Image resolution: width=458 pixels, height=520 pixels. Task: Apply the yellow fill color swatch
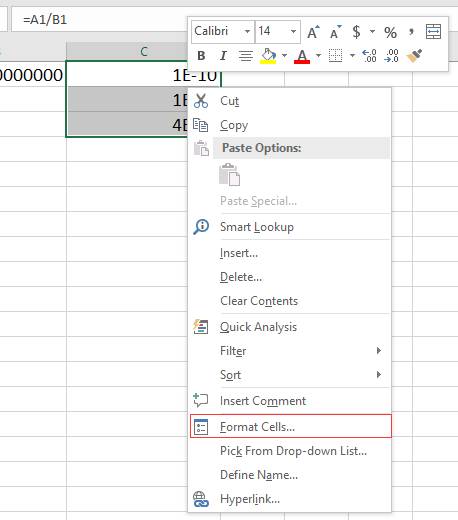pyautogui.click(x=268, y=56)
